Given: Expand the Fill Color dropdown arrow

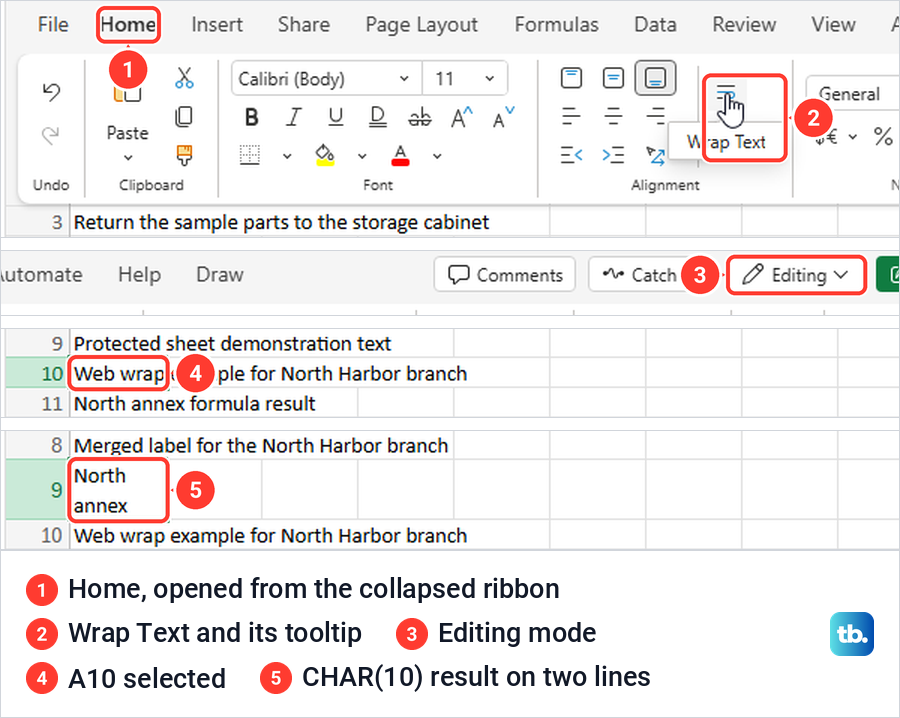Looking at the screenshot, I should coord(362,156).
